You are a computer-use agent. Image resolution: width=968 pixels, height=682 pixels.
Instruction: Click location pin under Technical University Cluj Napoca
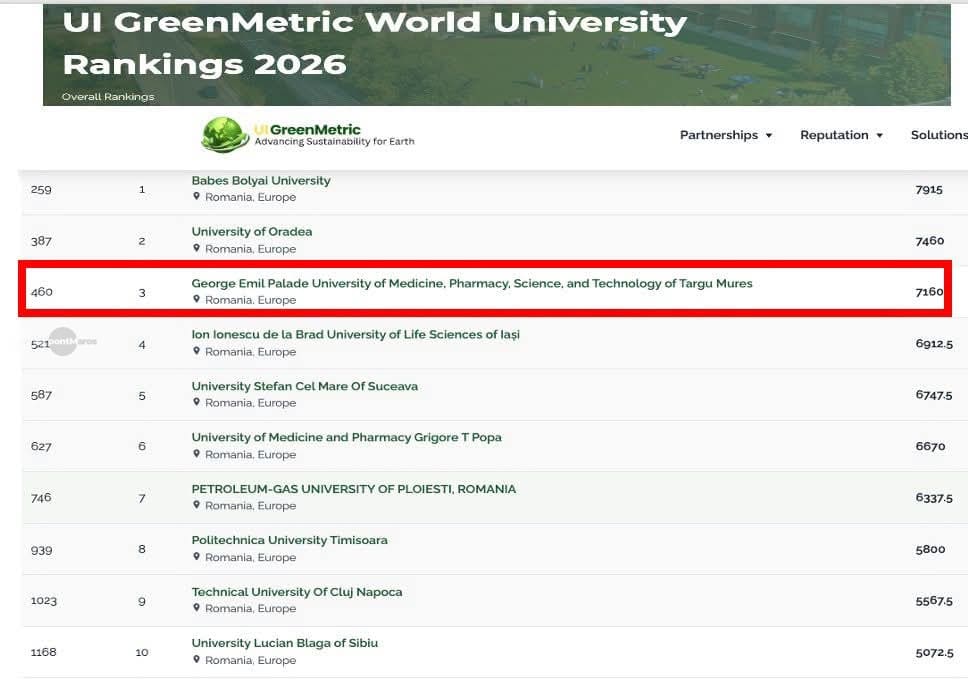[196, 607]
